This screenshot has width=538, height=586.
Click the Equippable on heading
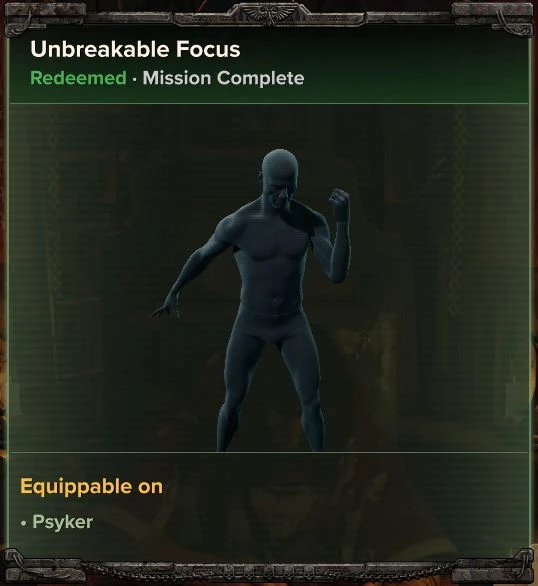click(92, 487)
